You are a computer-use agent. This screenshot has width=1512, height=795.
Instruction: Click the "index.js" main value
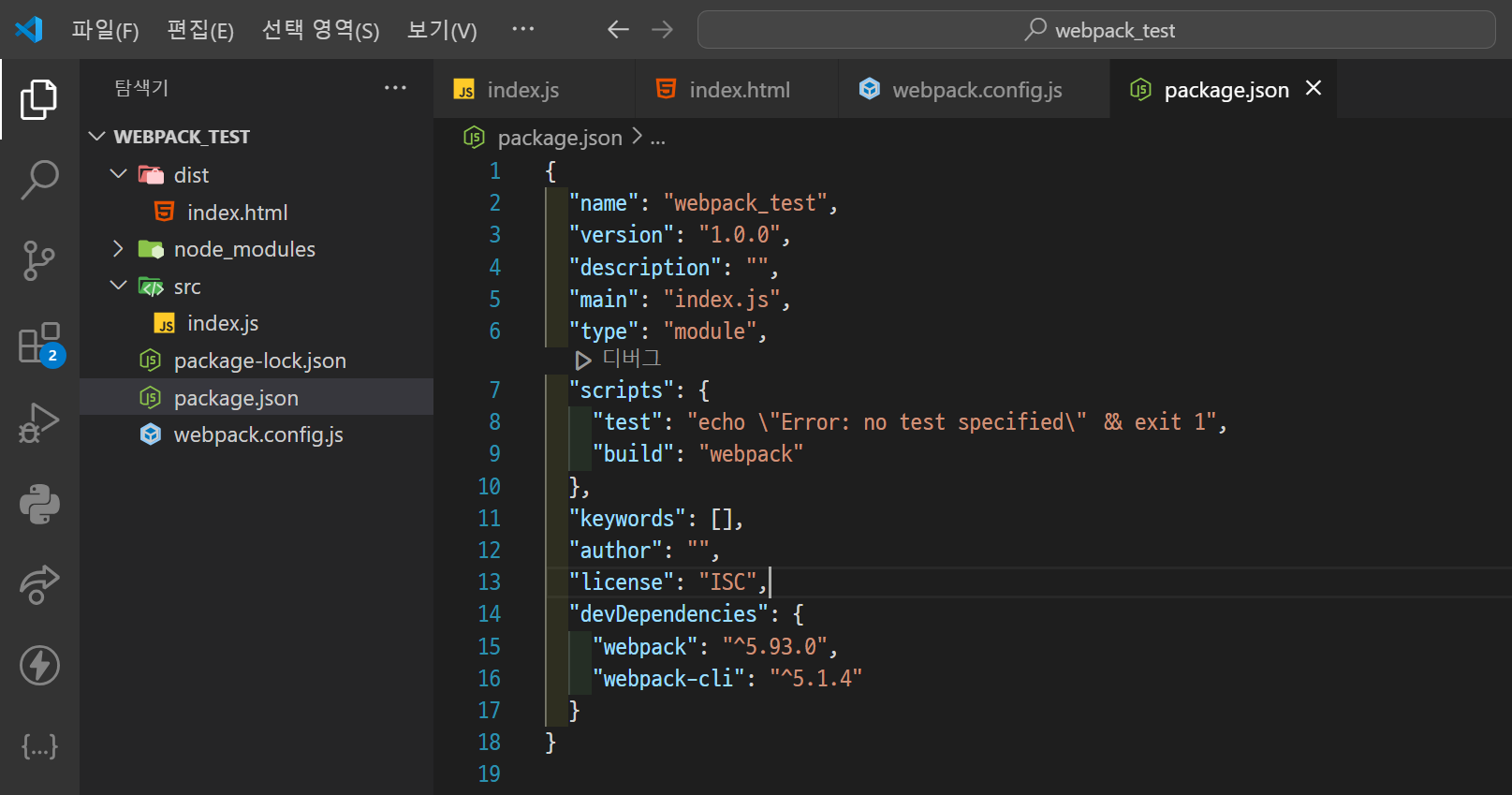[x=722, y=300]
